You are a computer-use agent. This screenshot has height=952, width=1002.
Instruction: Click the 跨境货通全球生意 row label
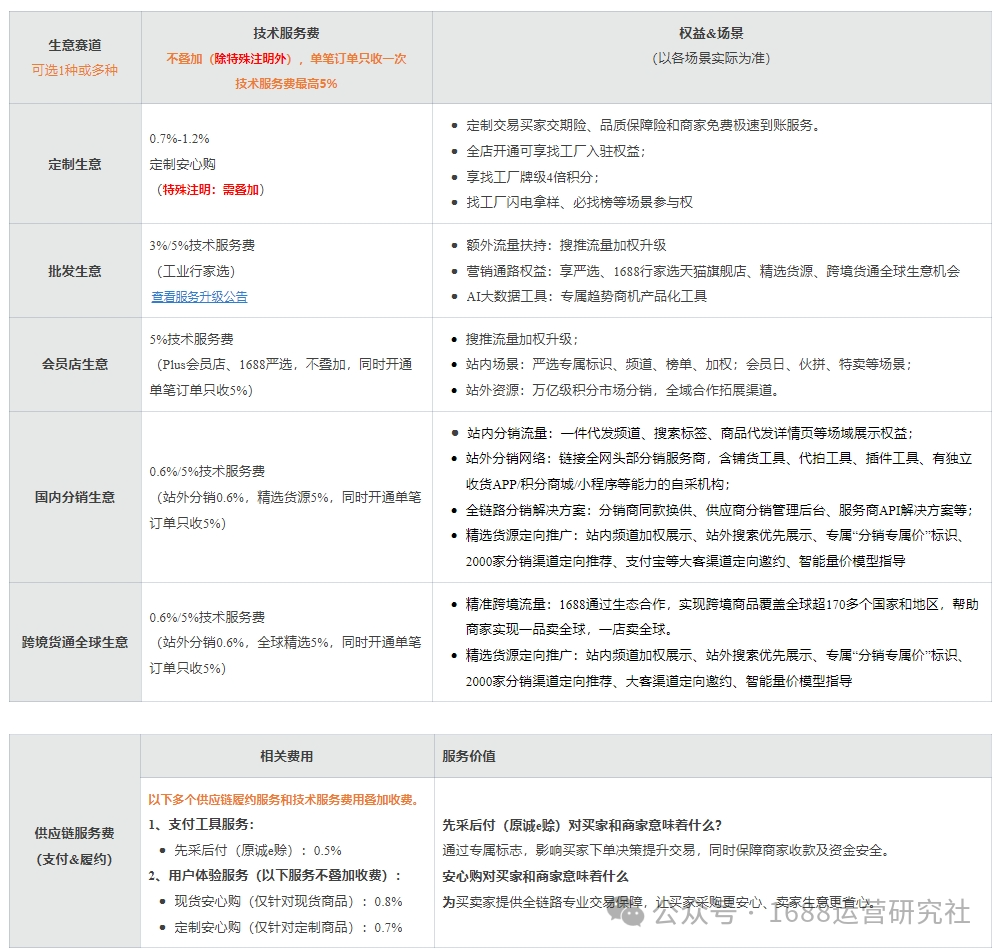click(x=75, y=642)
